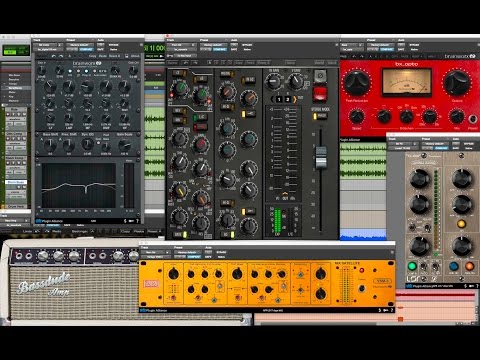Open the help question mark in the beige plugin footer
Screen dimensions: 480x360
coord(477,286)
